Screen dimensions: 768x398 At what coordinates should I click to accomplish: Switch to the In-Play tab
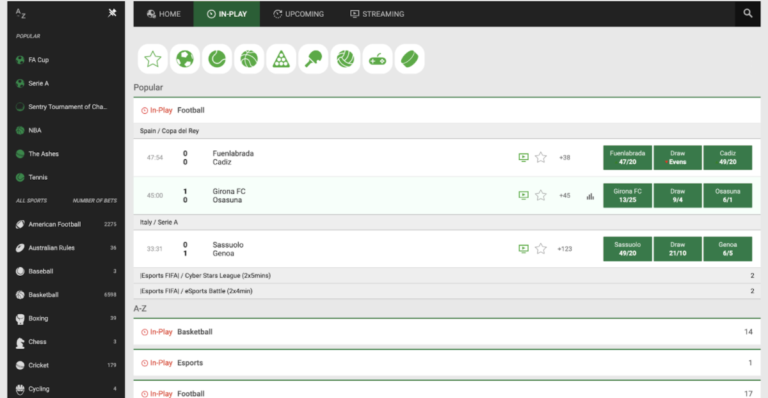(x=227, y=14)
